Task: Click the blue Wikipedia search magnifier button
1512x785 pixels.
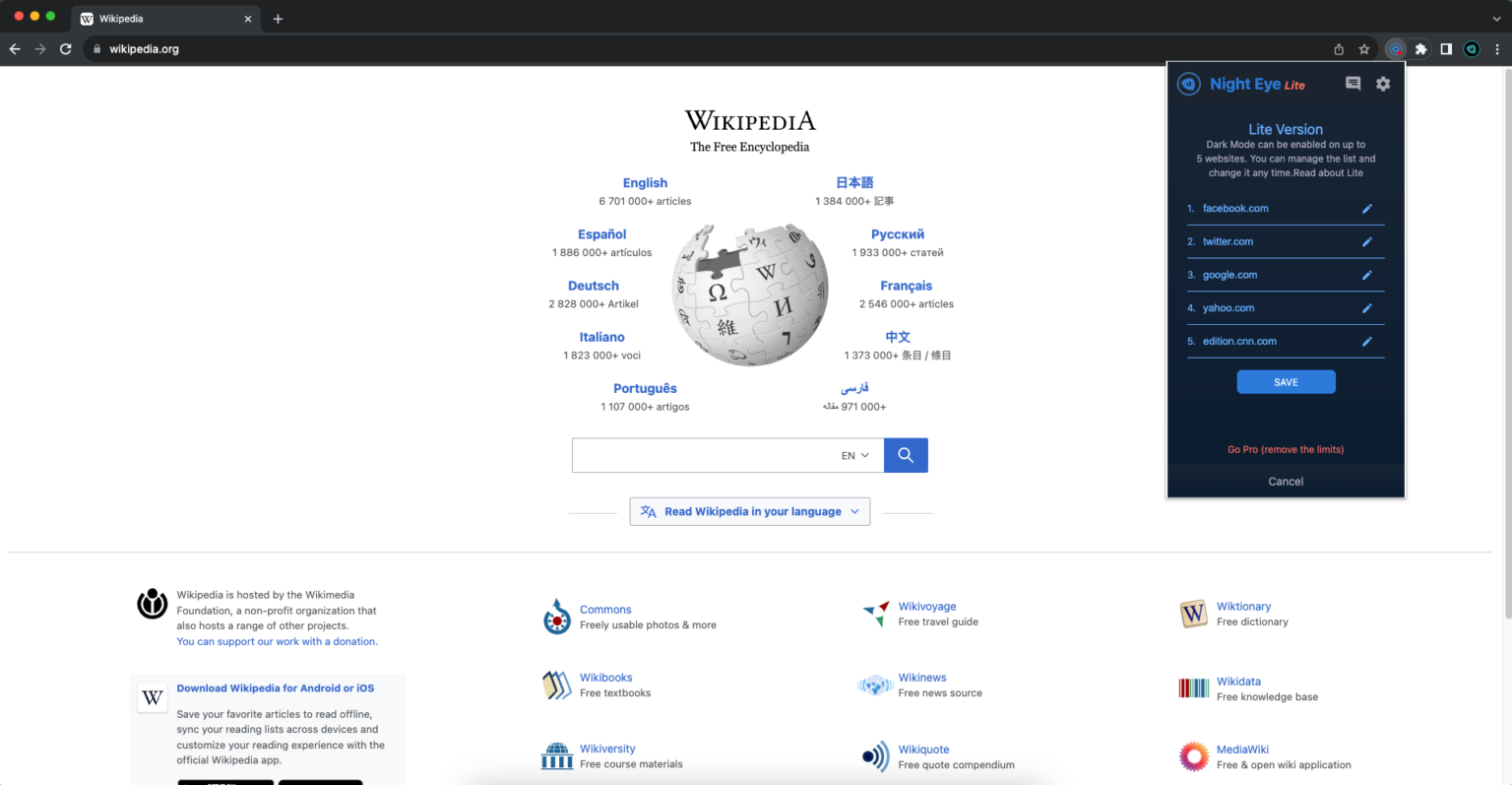Action: (906, 455)
